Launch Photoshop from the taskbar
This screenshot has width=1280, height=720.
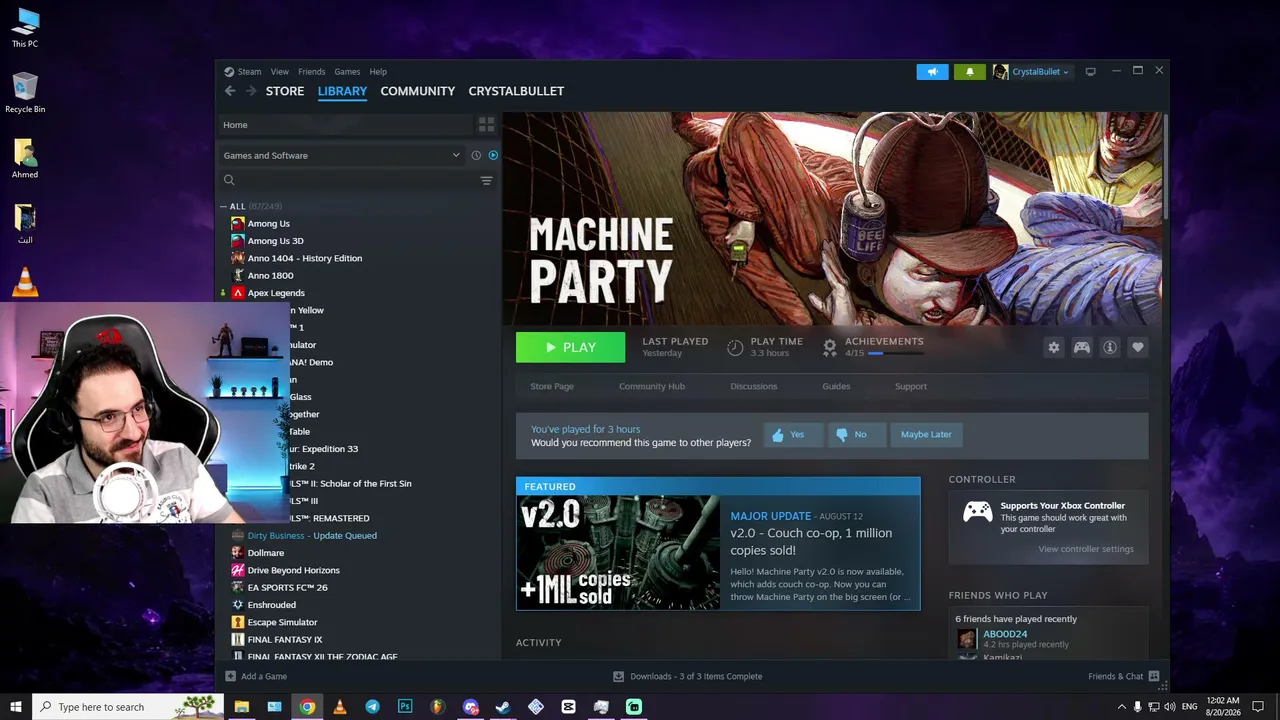pos(405,707)
